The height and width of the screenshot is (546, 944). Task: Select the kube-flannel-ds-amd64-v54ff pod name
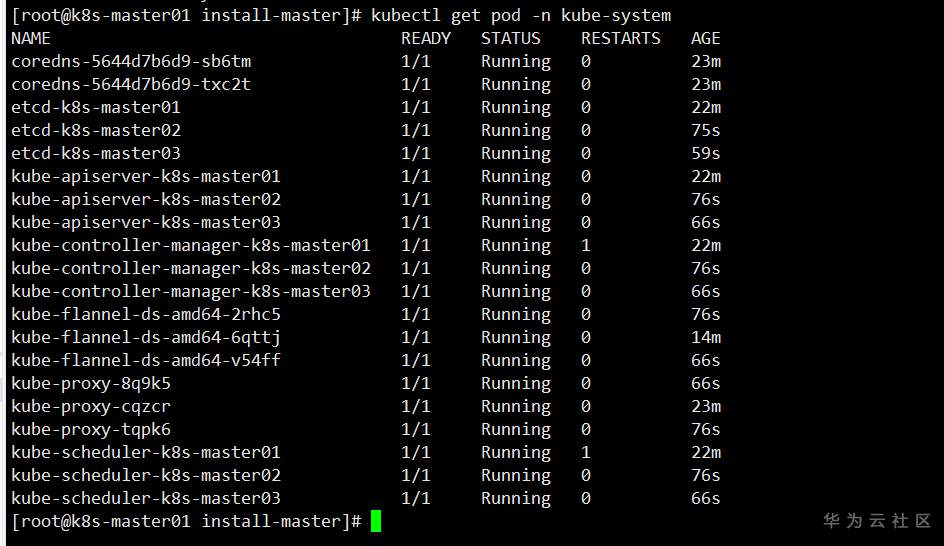(146, 360)
